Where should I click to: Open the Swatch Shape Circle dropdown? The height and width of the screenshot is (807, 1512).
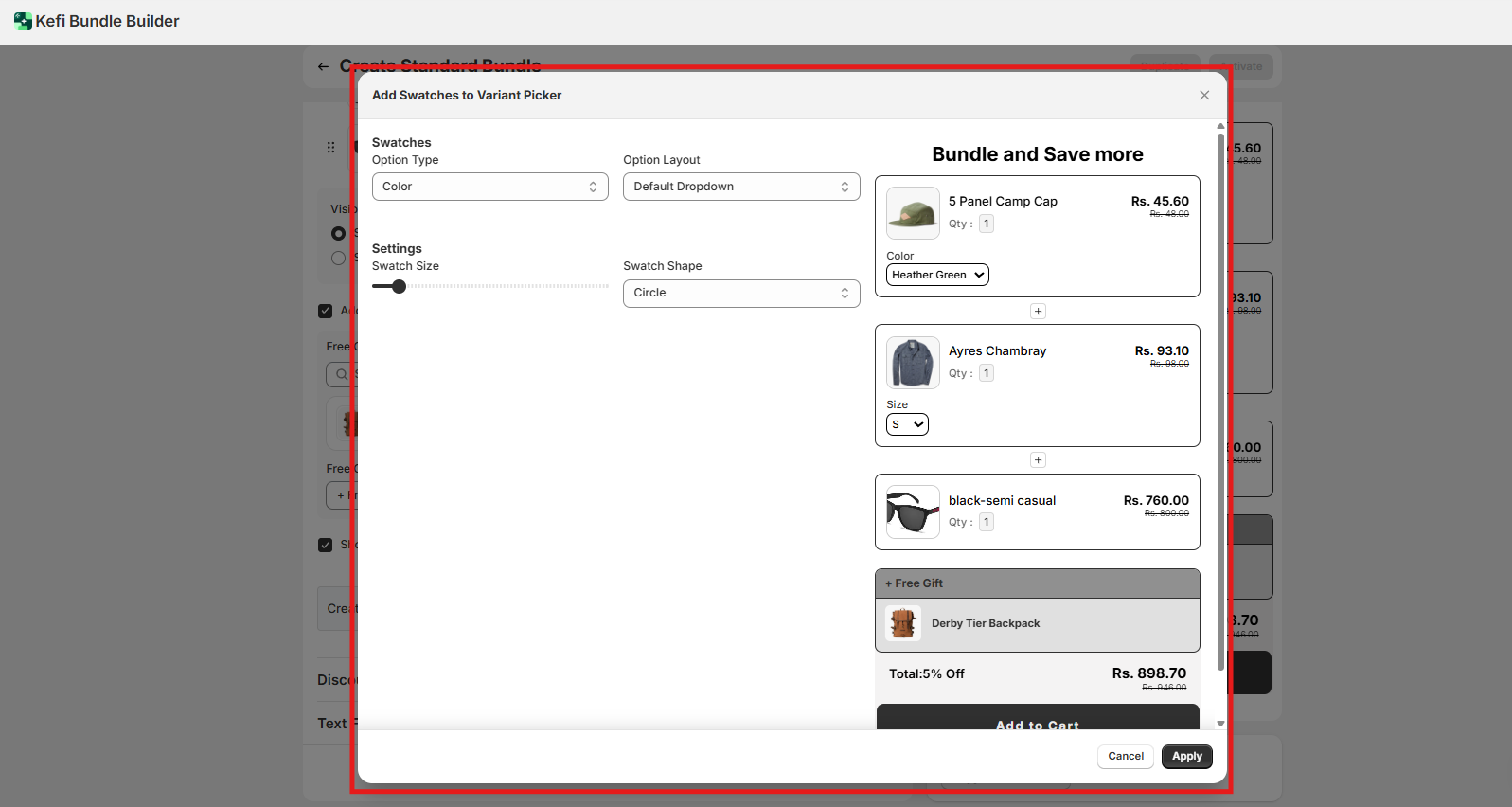click(x=740, y=294)
